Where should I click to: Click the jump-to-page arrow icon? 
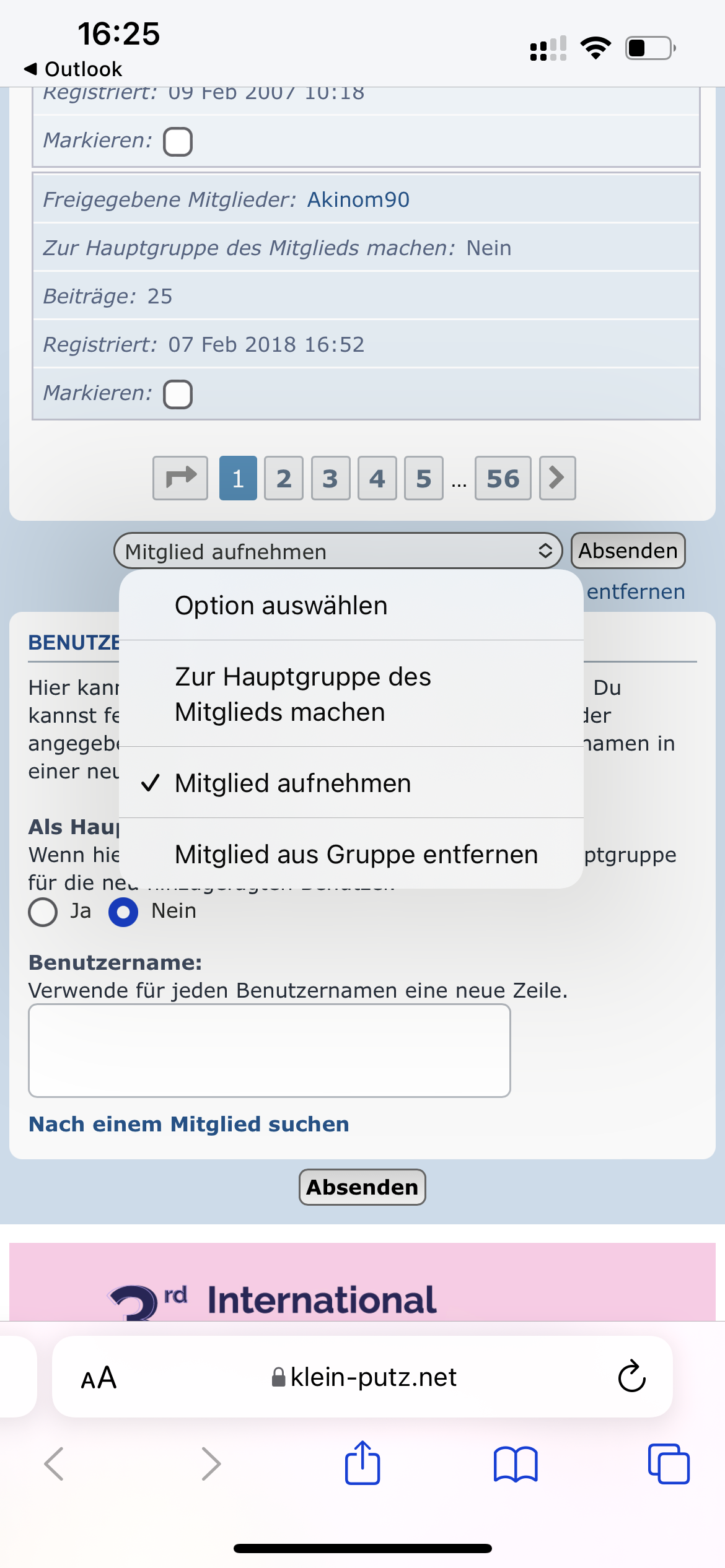(x=180, y=478)
